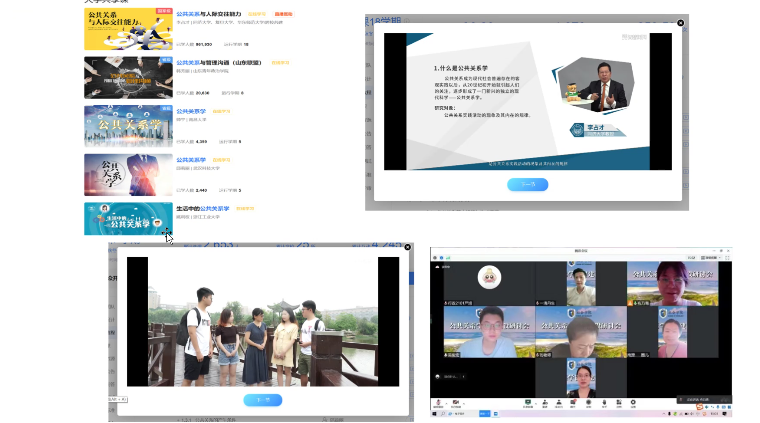The image size is (760, 423).
Task: Open the 公共关系与人际交往能力 course title link
Action: pyautogui.click(x=208, y=14)
